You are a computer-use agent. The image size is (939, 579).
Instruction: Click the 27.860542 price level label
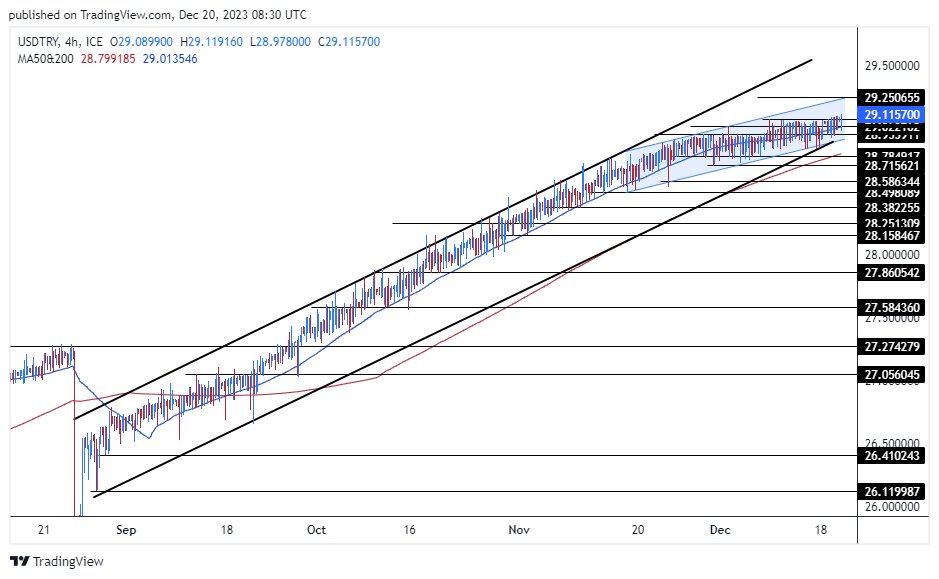pyautogui.click(x=891, y=272)
